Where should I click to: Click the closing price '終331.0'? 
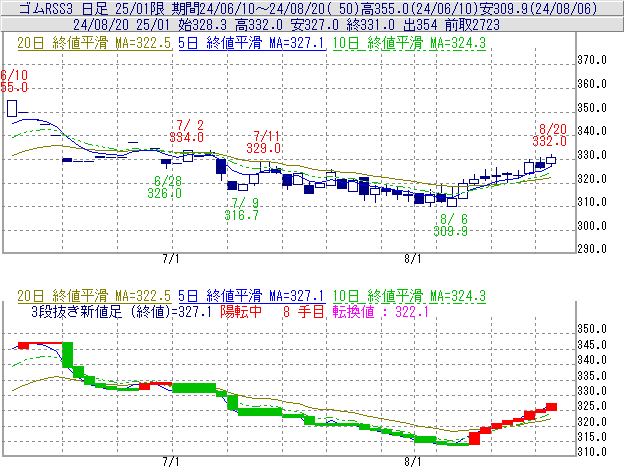(371, 25)
